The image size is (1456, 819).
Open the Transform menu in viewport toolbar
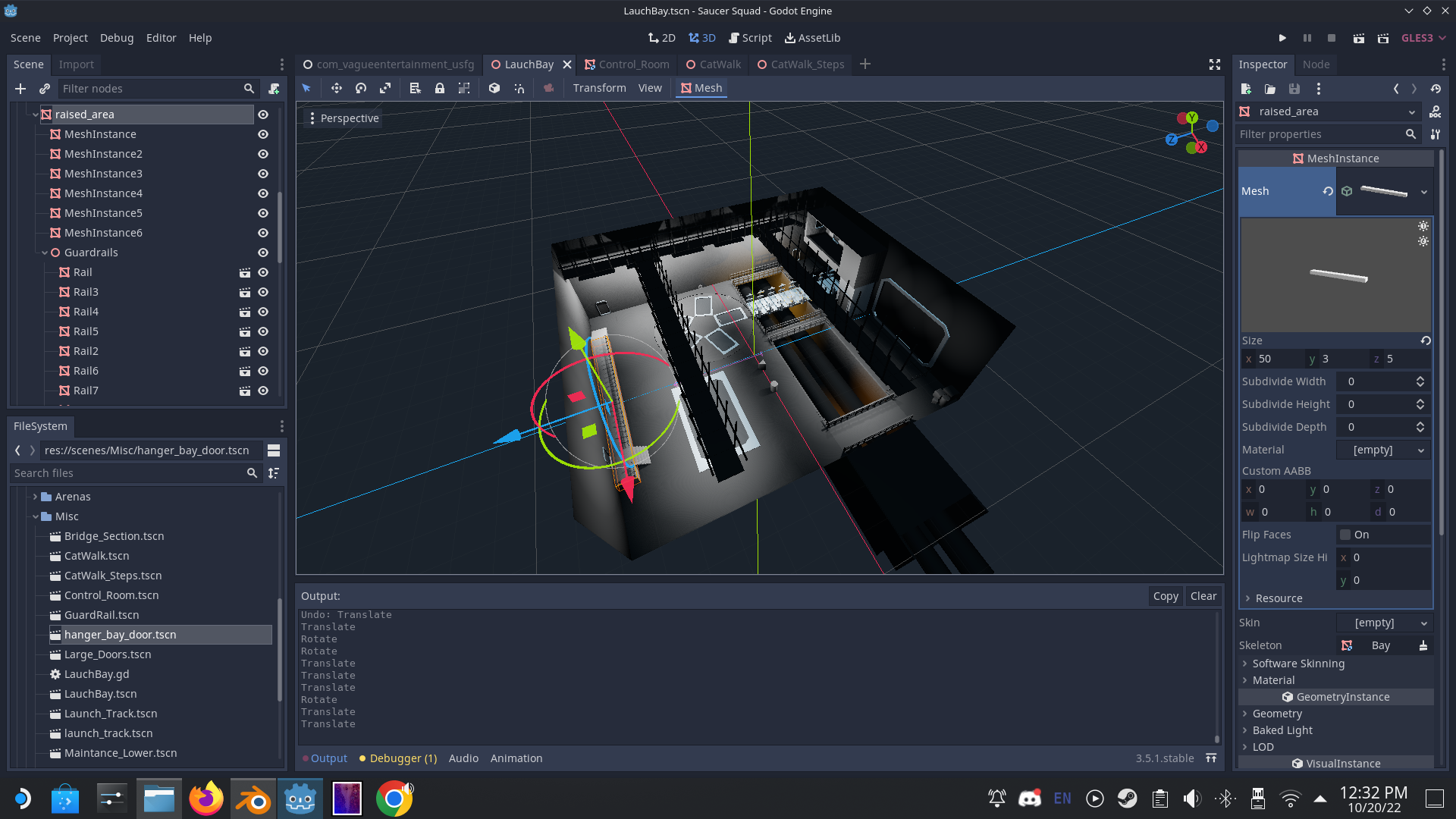tap(599, 88)
